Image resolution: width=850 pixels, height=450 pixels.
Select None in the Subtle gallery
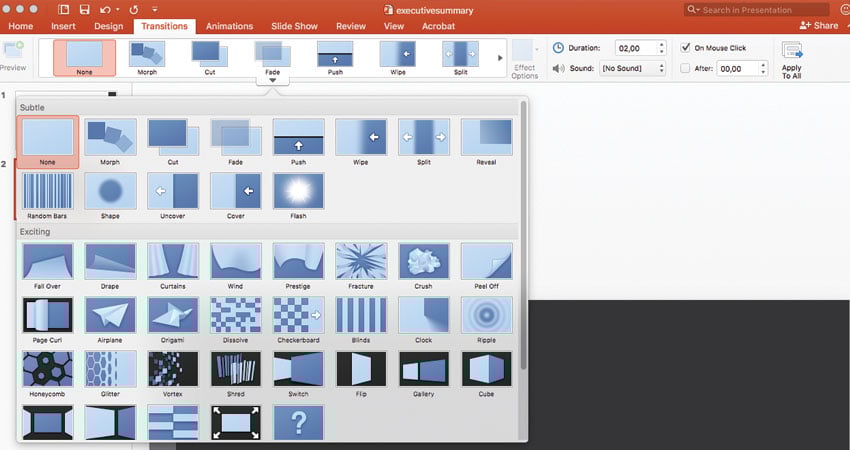47,142
